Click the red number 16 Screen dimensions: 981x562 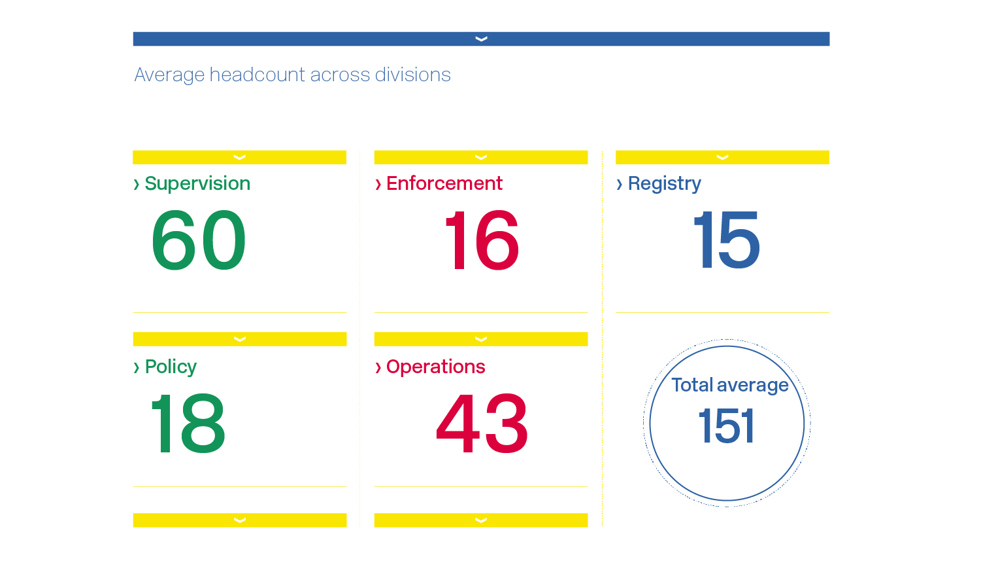pyautogui.click(x=481, y=242)
